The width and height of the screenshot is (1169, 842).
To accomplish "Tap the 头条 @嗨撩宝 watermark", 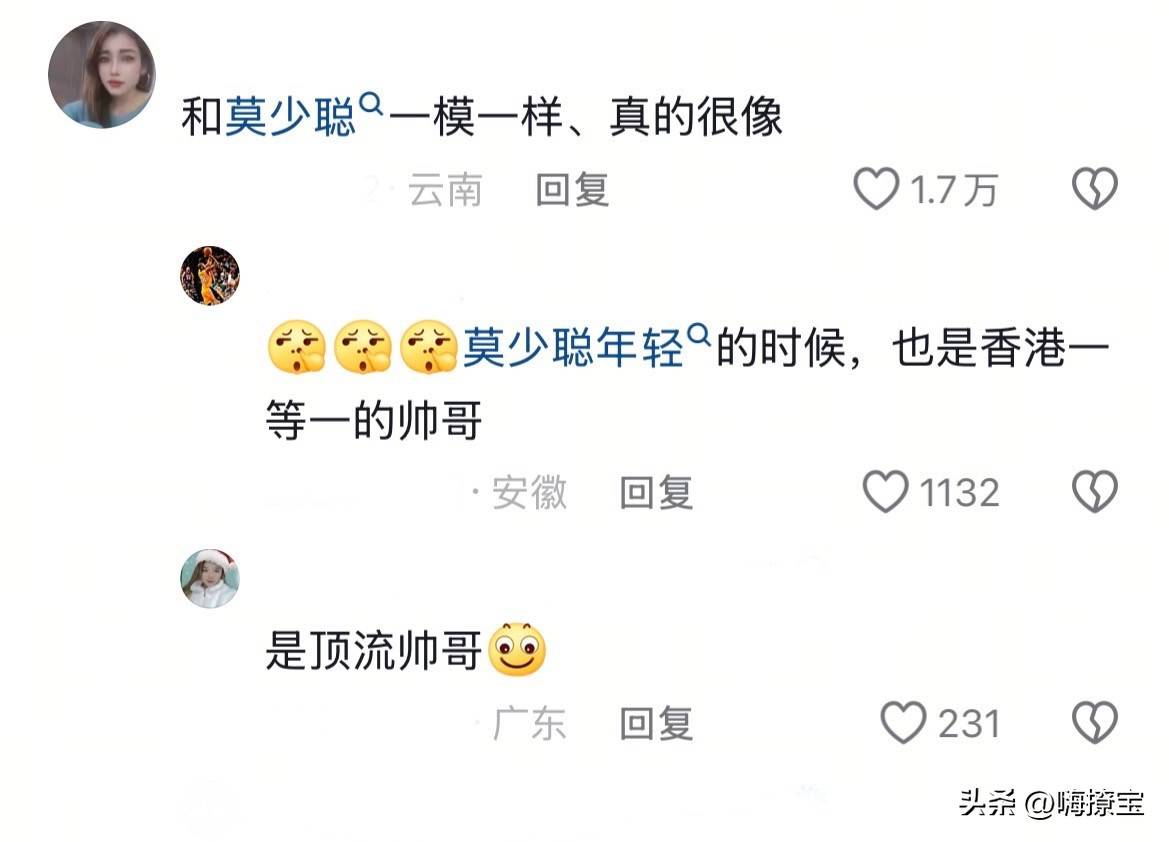I will click(1051, 802).
